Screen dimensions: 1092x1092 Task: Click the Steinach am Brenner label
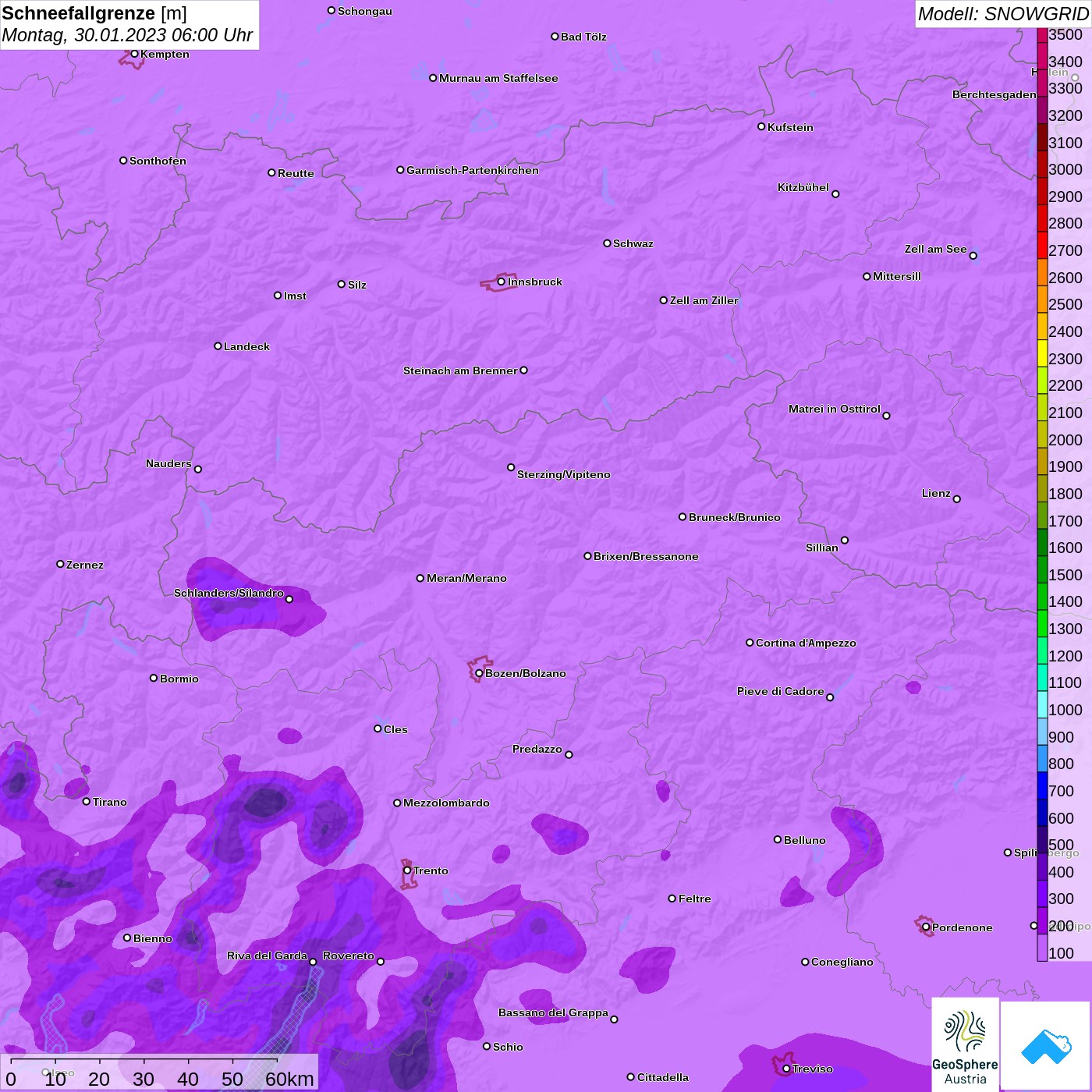[x=460, y=370]
